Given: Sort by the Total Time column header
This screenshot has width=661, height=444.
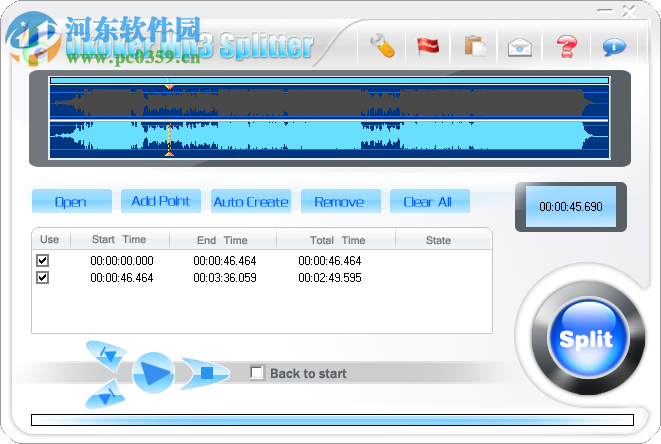Looking at the screenshot, I should (x=336, y=239).
